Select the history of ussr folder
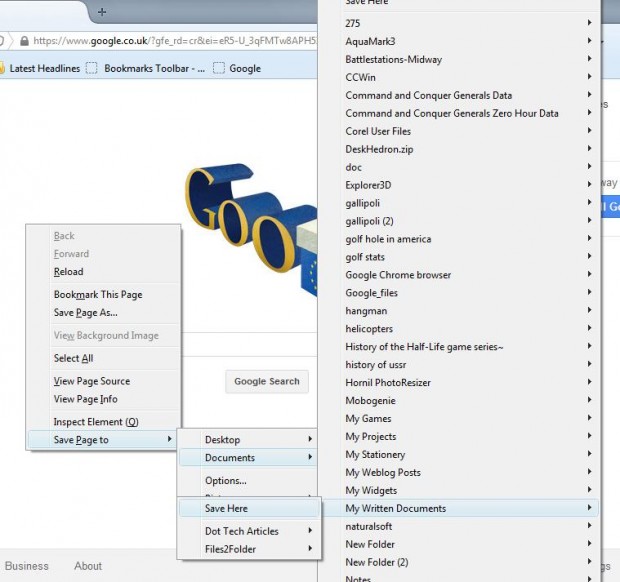 [x=459, y=365]
